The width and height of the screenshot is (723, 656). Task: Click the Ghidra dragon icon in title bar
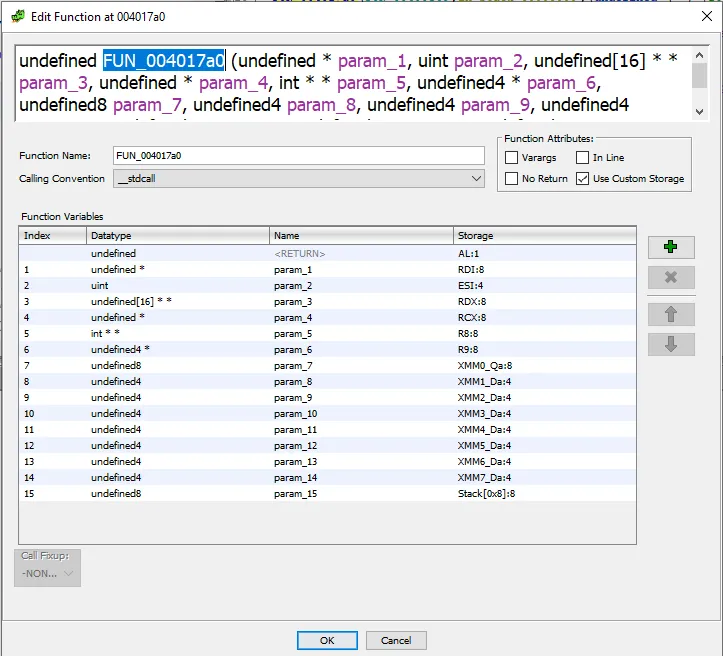17,16
